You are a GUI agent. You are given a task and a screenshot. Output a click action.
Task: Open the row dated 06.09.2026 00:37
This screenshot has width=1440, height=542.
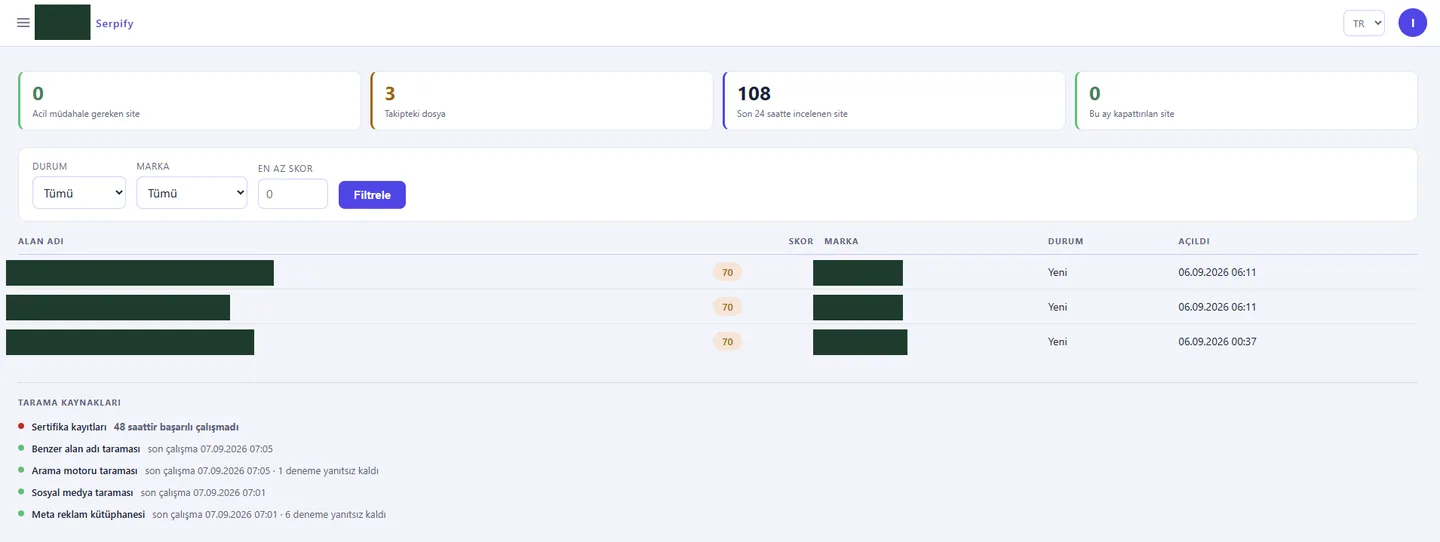[x=712, y=341]
